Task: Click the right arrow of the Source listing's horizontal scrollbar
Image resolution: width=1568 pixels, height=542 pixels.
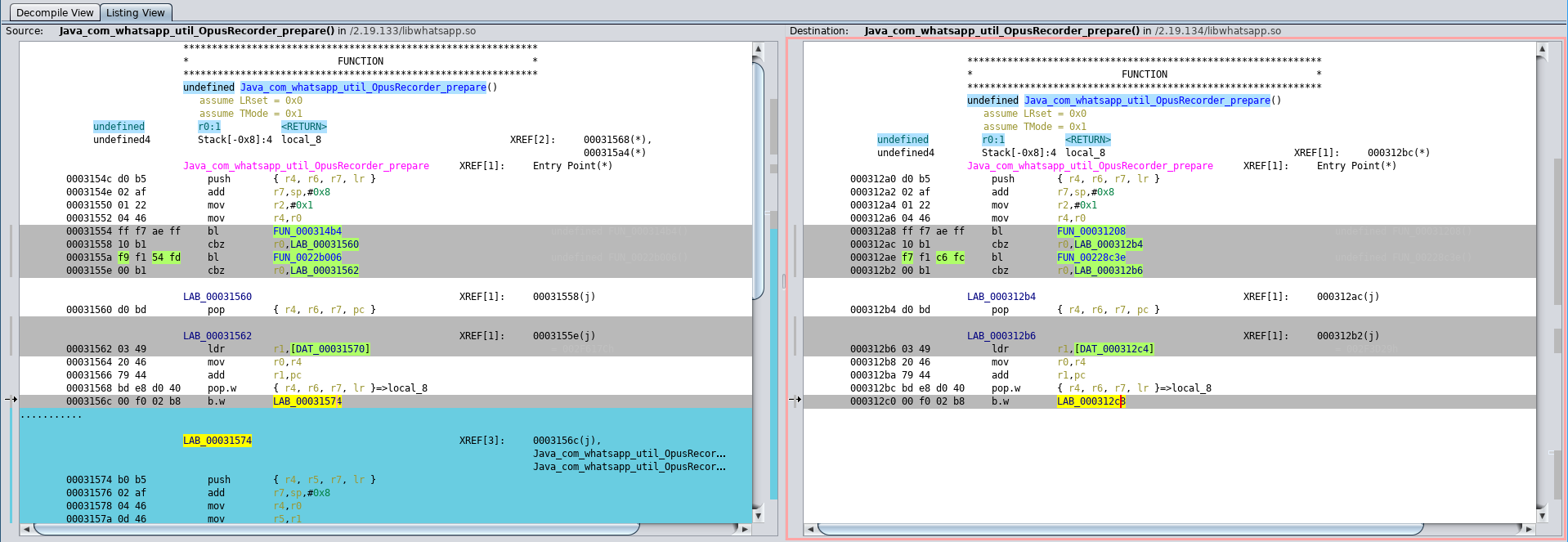Action: point(745,529)
